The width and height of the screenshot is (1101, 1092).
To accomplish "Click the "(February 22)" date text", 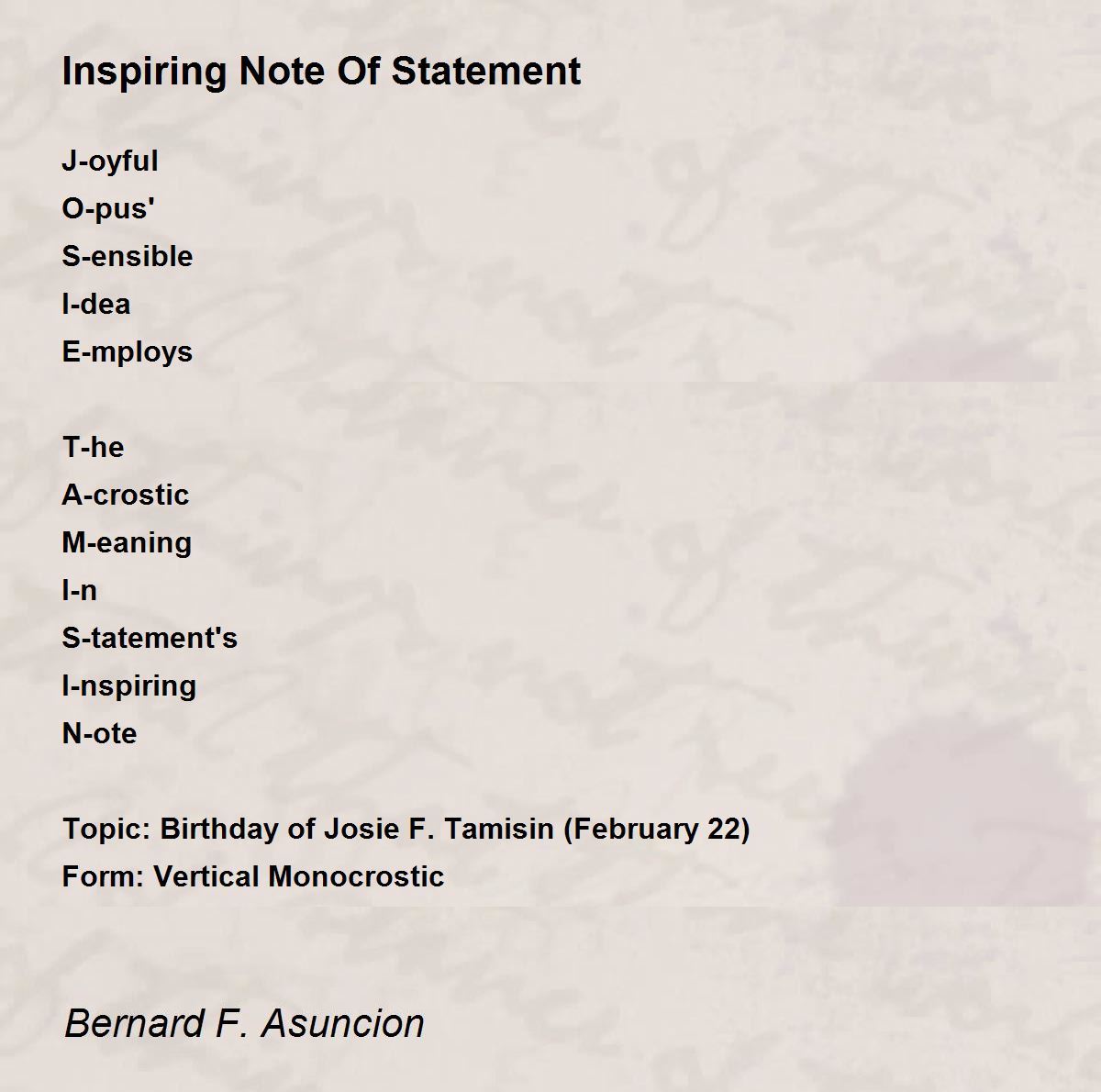I will click(x=657, y=830).
